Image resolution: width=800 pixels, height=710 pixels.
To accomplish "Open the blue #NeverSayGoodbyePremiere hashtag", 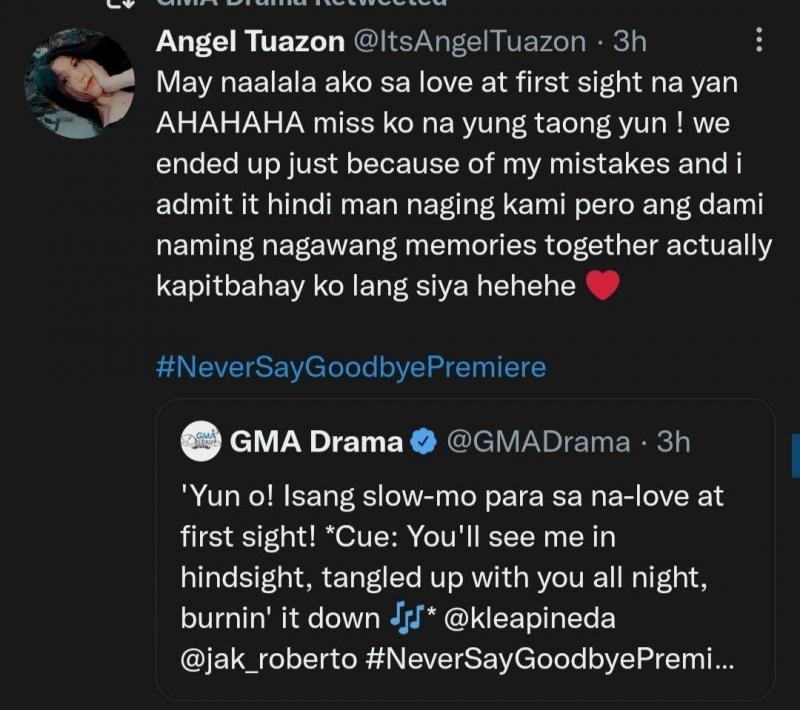I will 351,367.
